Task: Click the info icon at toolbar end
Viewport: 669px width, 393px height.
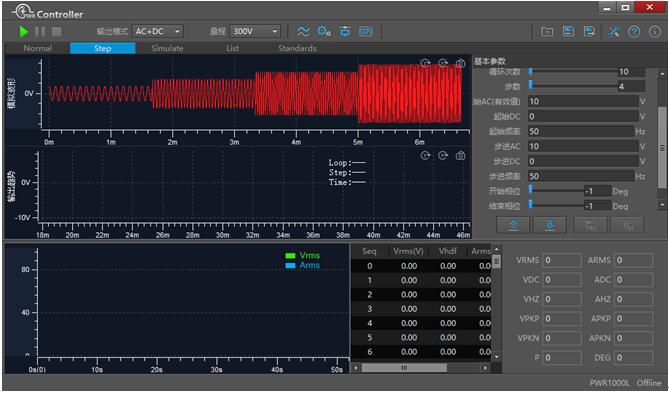Action: [655, 32]
